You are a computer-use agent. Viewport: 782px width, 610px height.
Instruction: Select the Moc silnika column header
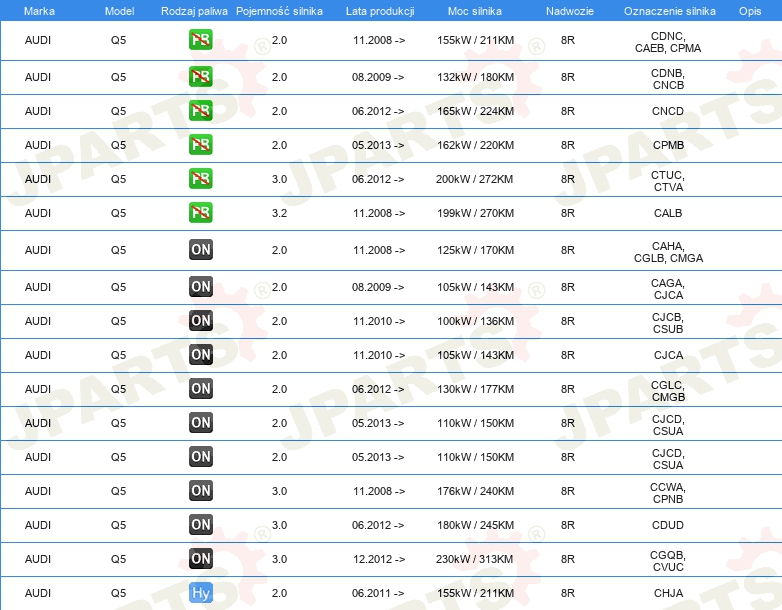pyautogui.click(x=475, y=10)
